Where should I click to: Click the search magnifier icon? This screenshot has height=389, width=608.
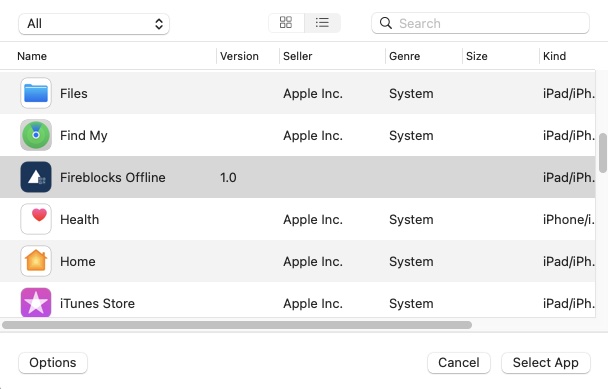[385, 23]
